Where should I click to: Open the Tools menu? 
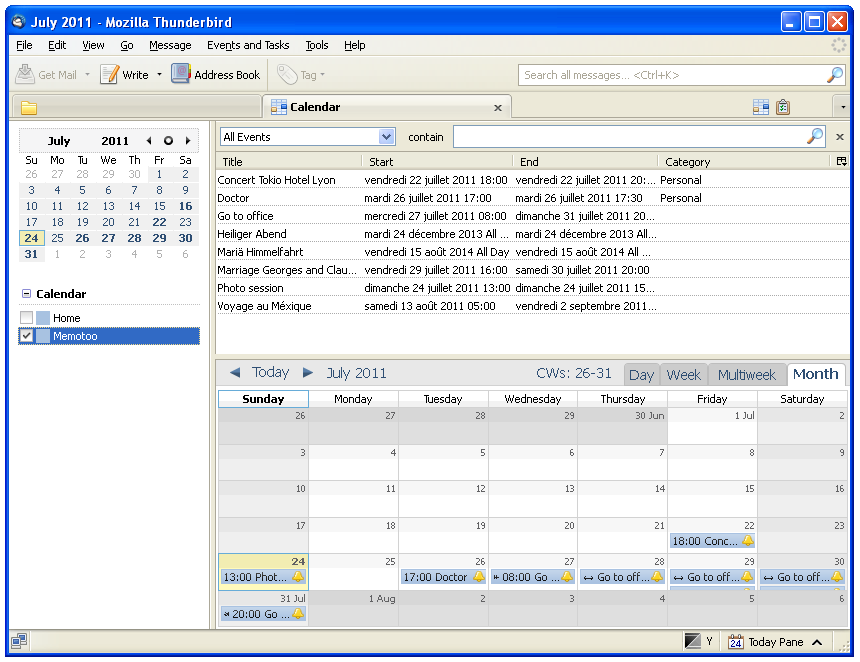pyautogui.click(x=317, y=46)
